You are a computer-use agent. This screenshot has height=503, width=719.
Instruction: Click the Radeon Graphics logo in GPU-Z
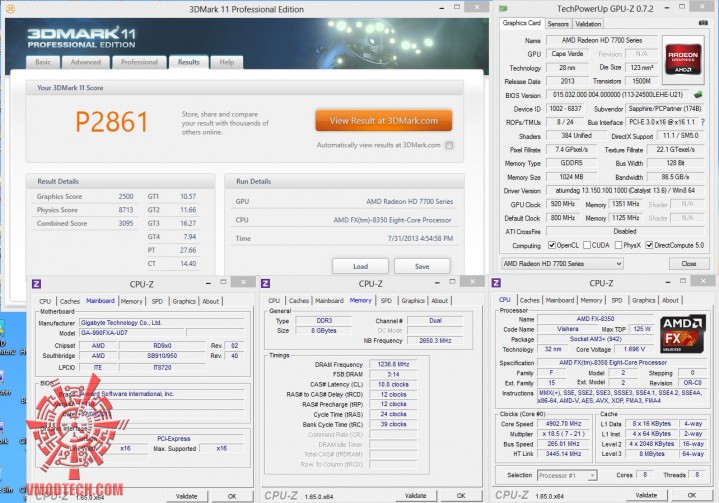coord(683,60)
